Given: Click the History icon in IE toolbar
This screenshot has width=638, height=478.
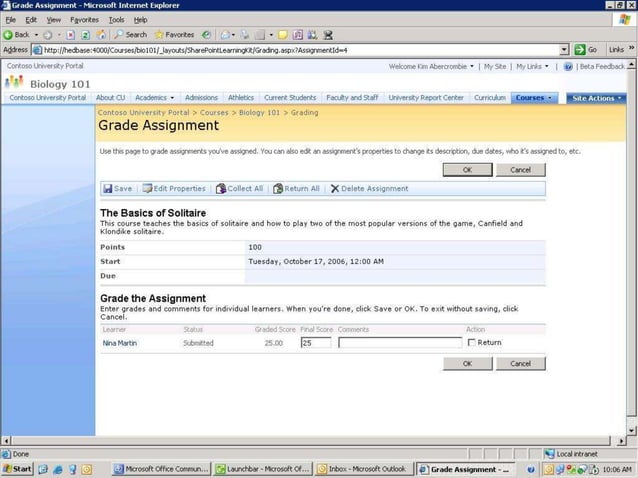Looking at the screenshot, I should [207, 35].
